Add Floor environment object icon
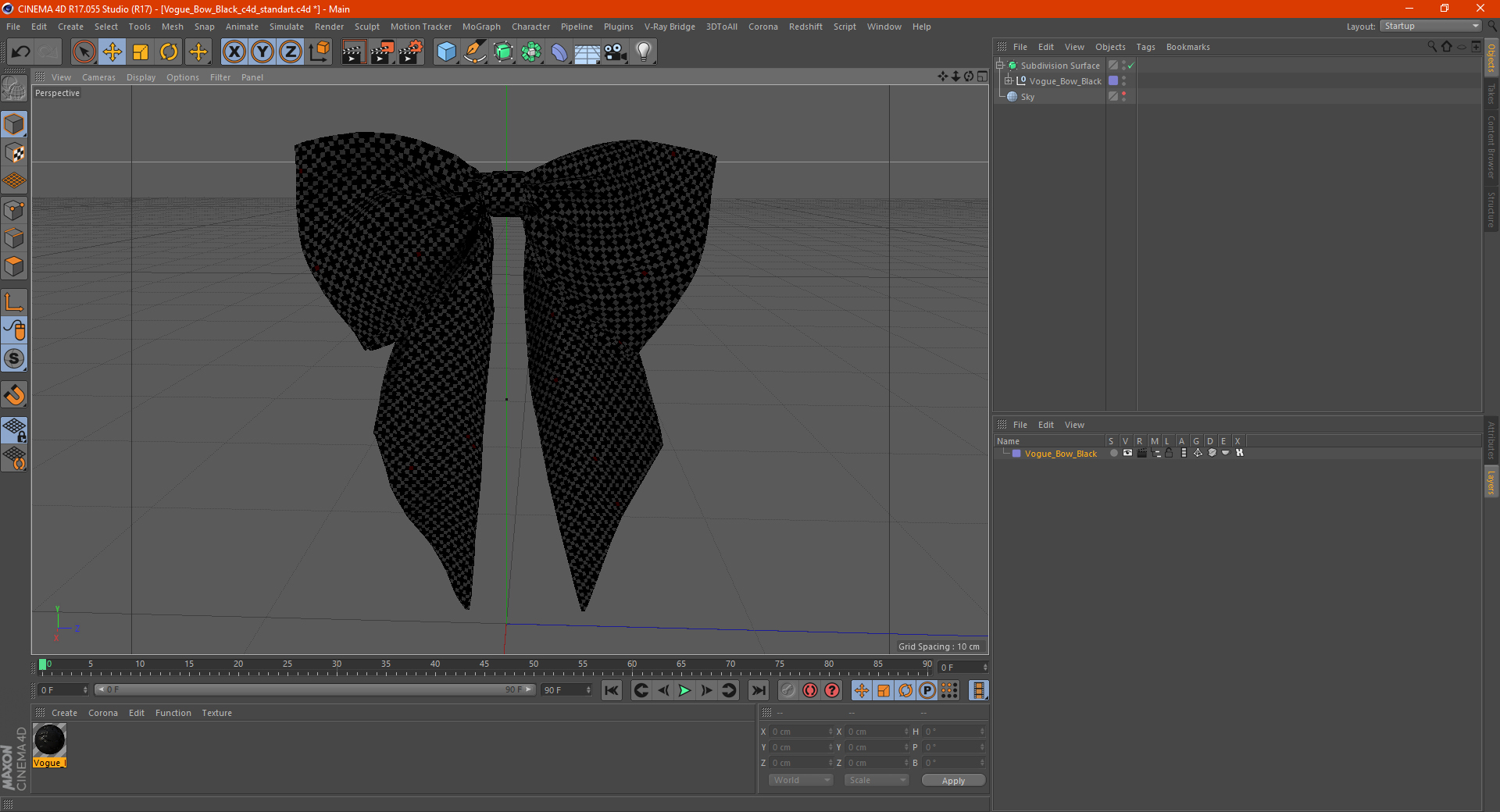Image resolution: width=1500 pixels, height=812 pixels. click(x=587, y=52)
